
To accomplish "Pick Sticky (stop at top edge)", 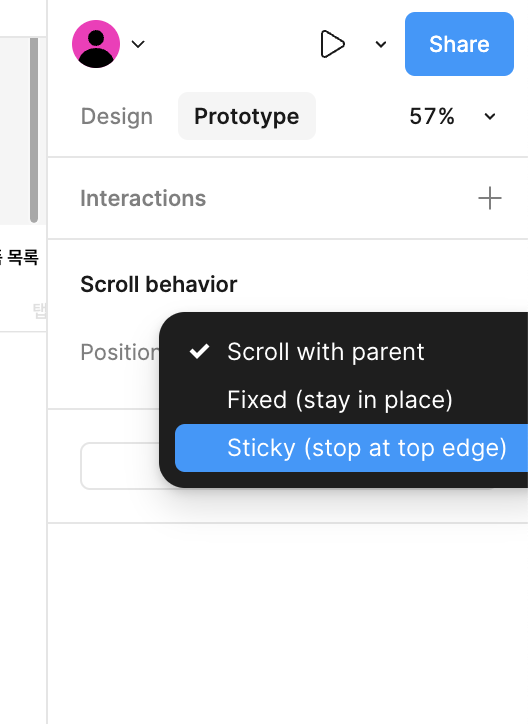I will tap(351, 448).
